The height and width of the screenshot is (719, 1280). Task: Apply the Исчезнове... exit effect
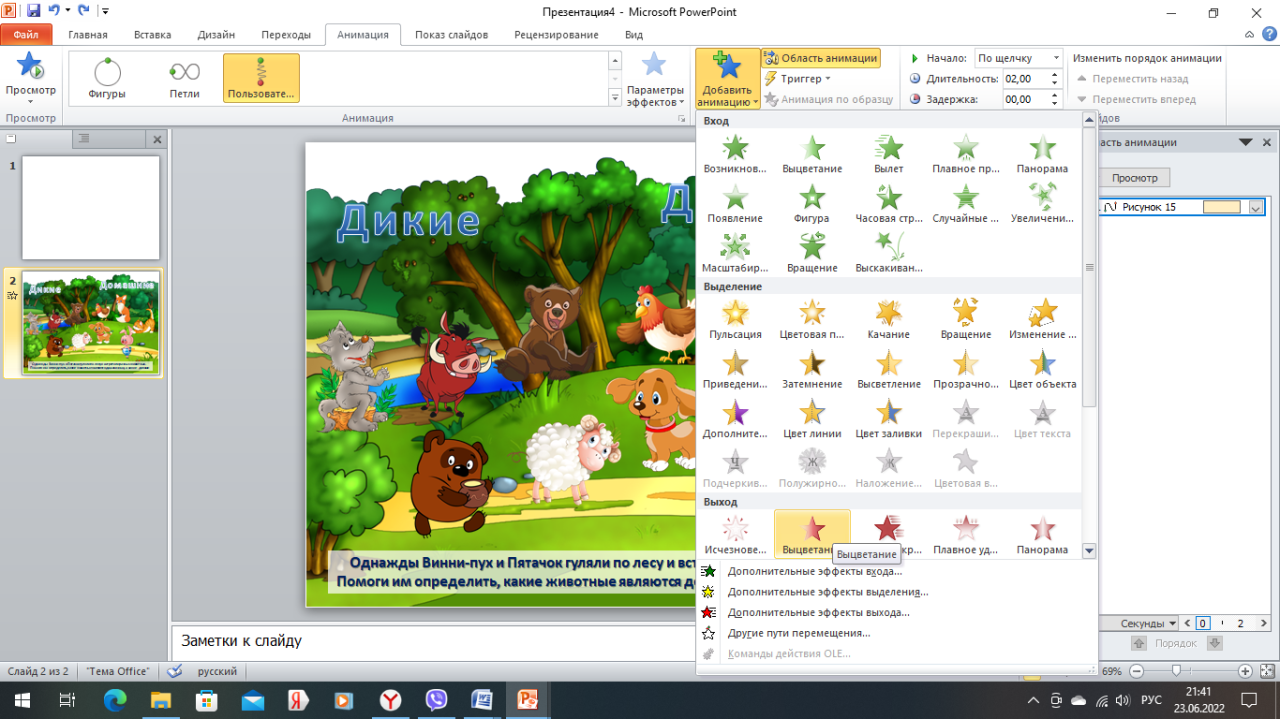[x=735, y=535]
